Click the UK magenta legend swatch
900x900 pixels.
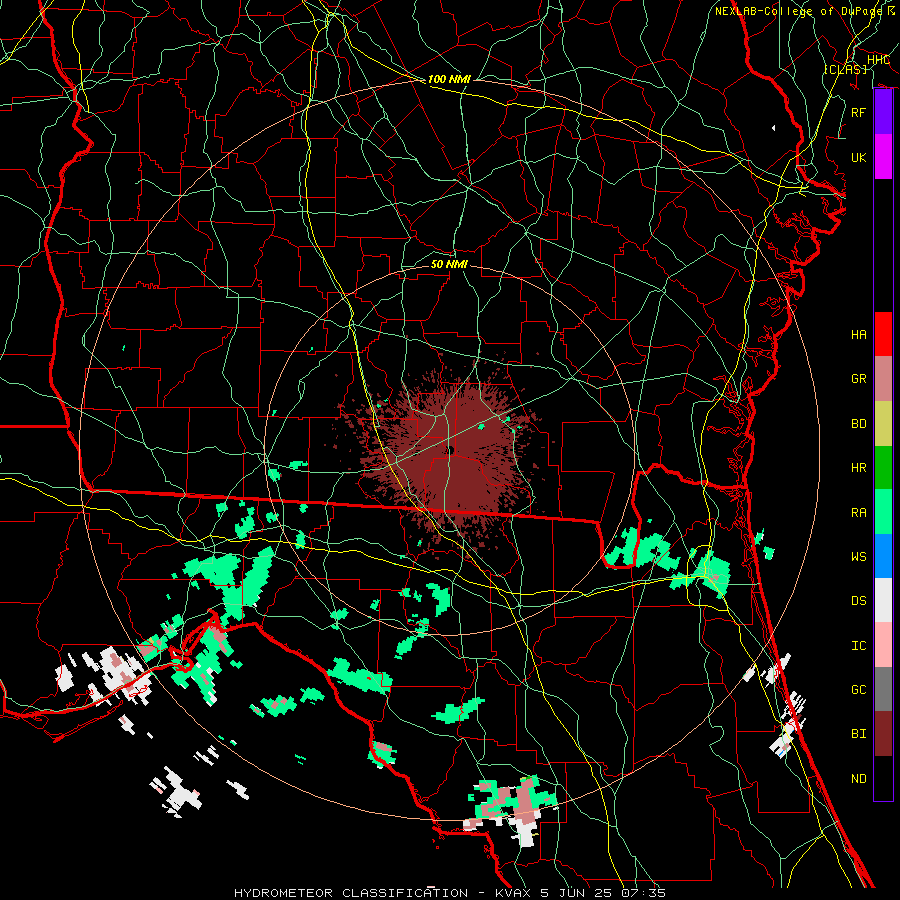pos(883,157)
